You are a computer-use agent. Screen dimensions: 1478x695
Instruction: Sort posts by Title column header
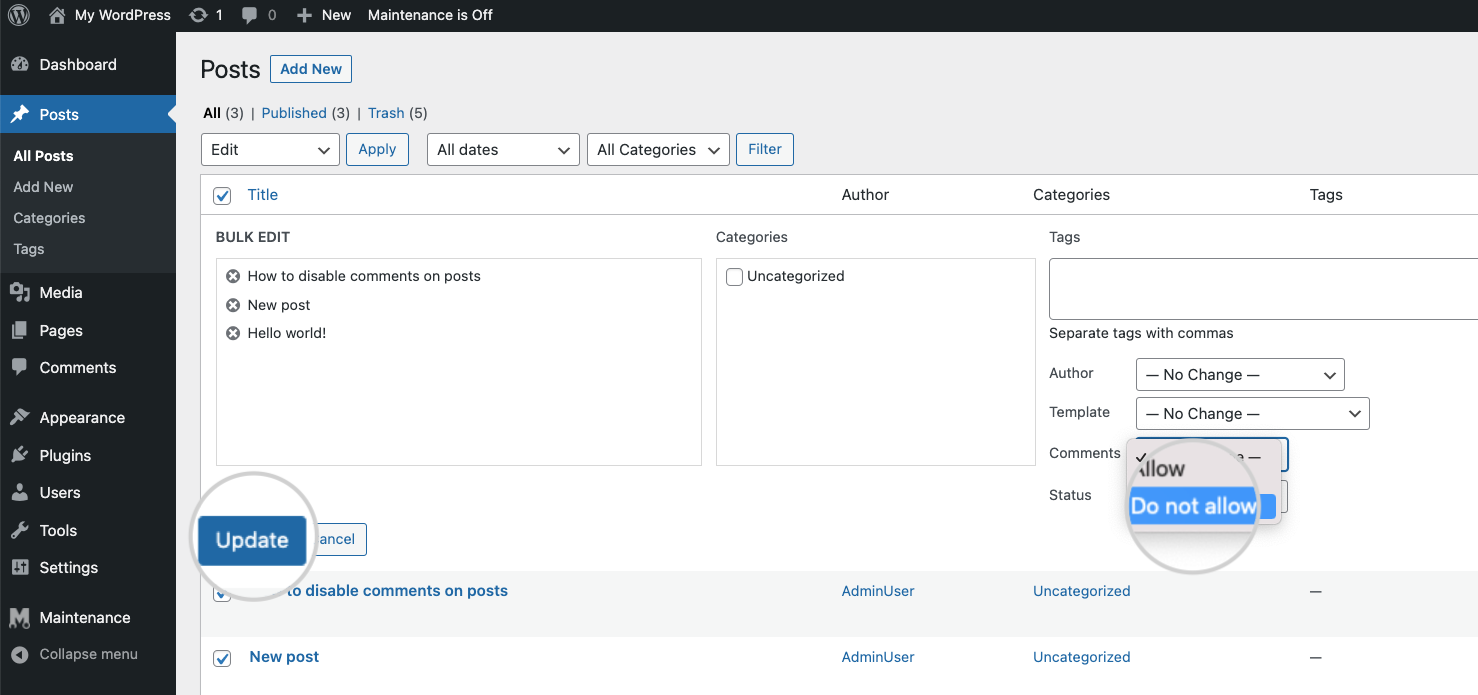(263, 195)
